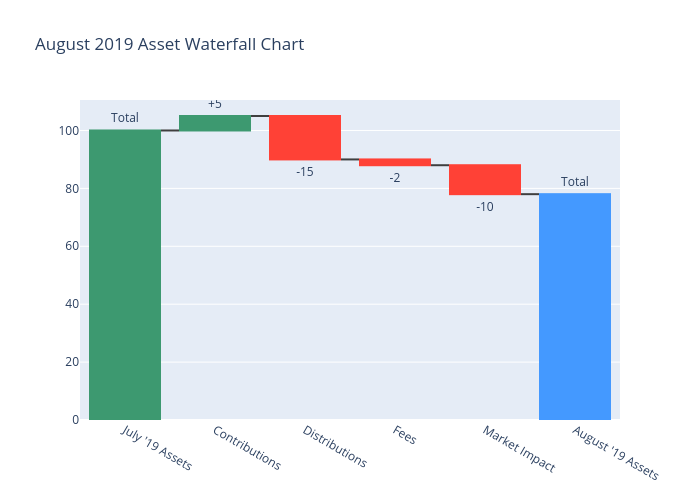
Task: Click the -15 value label
Action: 305,172
